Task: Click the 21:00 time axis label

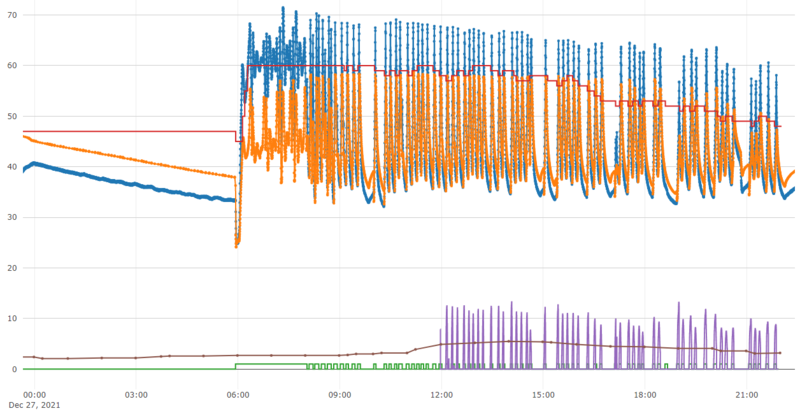Action: [x=746, y=395]
